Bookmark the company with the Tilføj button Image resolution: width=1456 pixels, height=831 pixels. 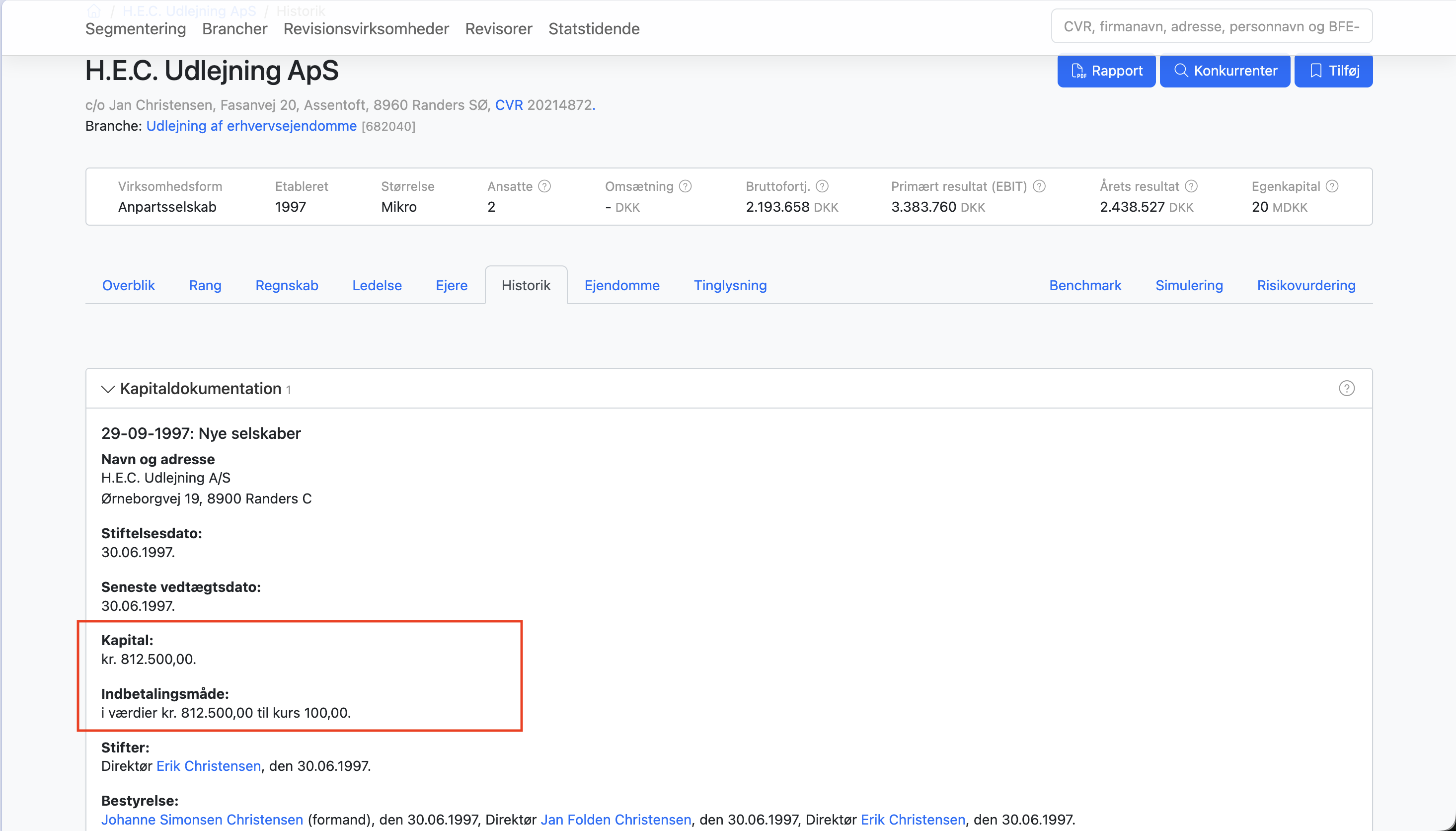pos(1333,71)
